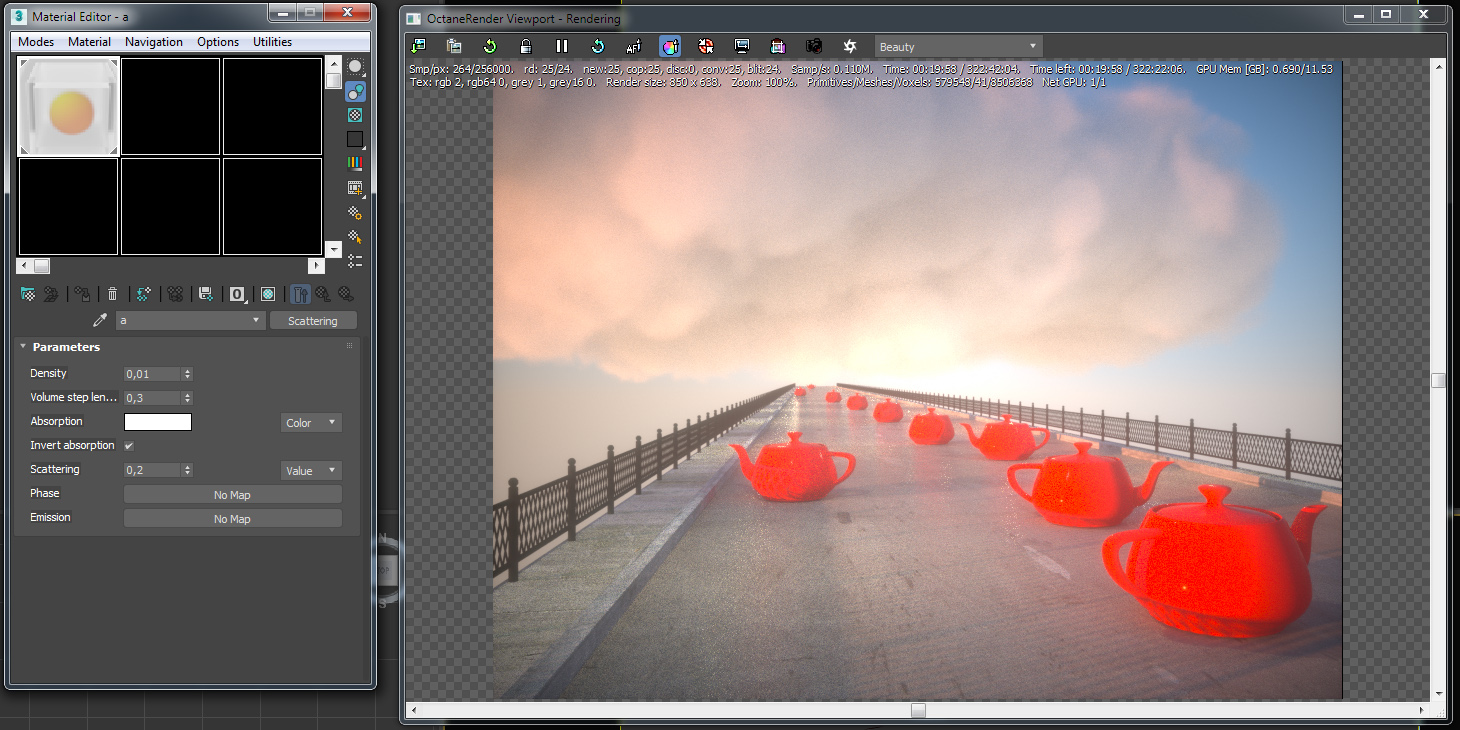This screenshot has height=730, width=1460.
Task: Open material editor Options gear icon
Action: 355,212
